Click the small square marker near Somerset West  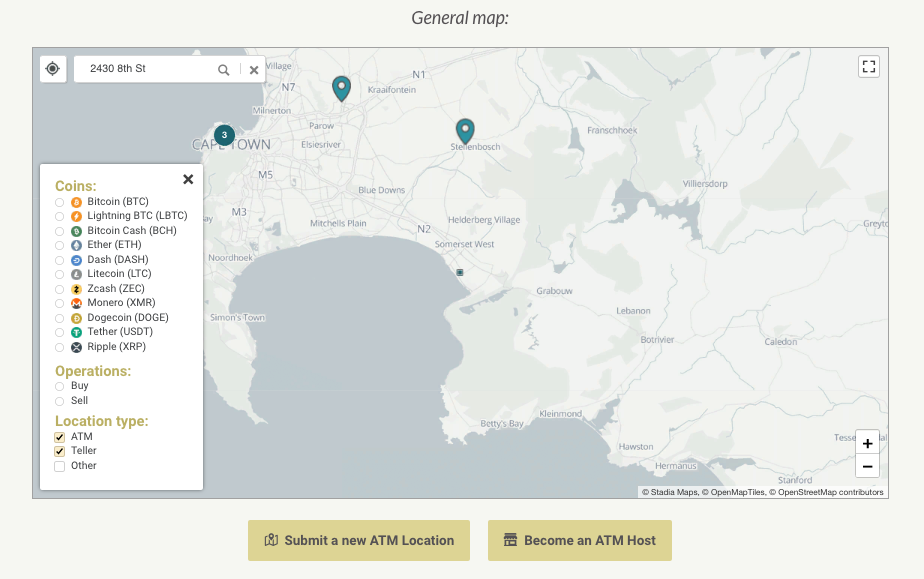(460, 272)
